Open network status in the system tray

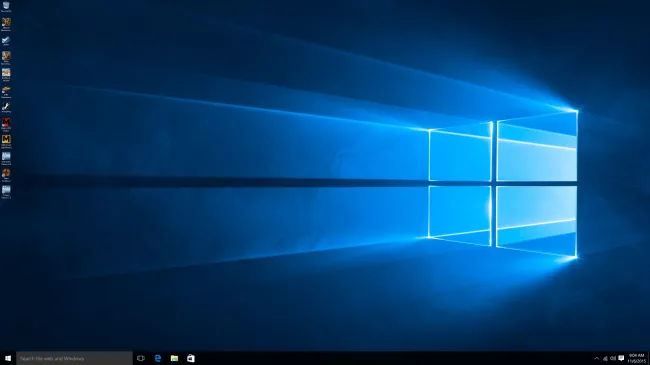pyautogui.click(x=605, y=358)
